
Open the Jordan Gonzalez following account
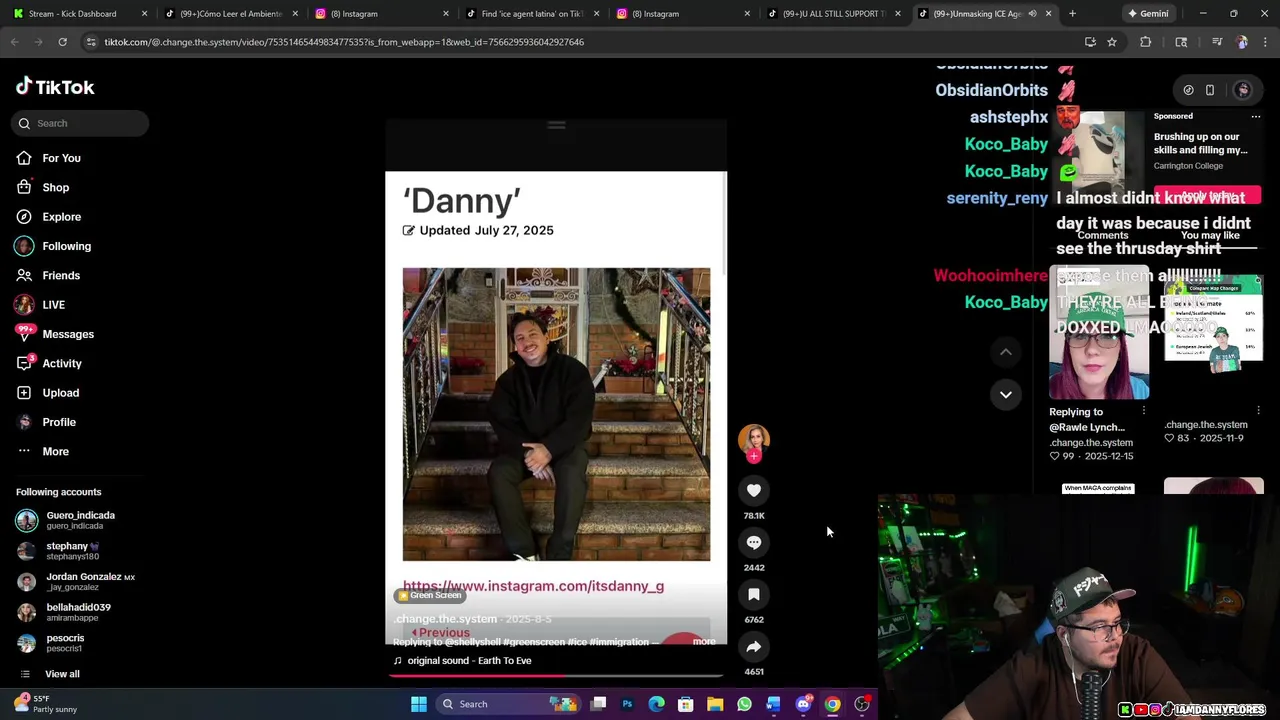(x=75, y=582)
